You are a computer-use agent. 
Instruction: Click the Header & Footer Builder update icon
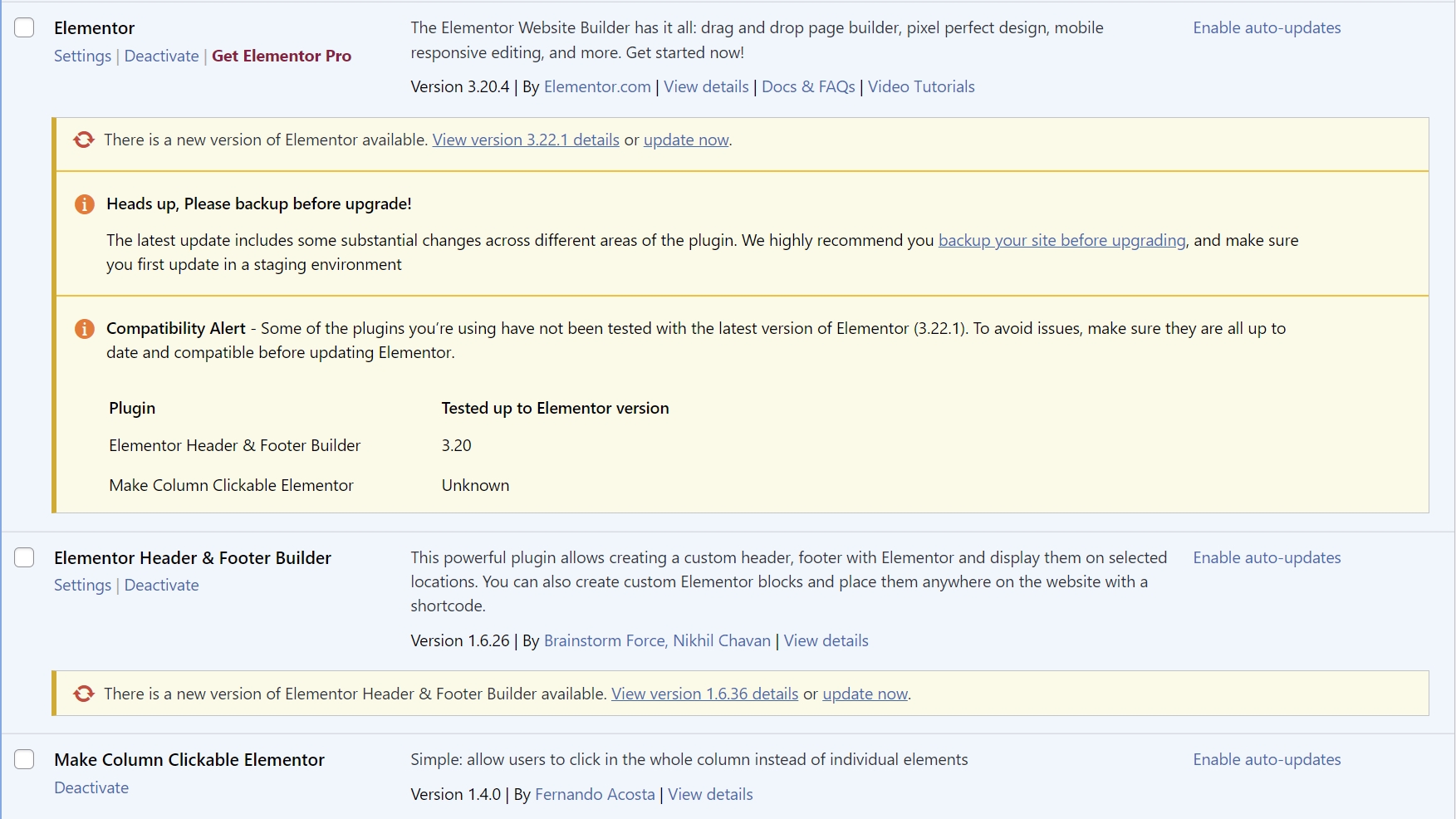(84, 694)
